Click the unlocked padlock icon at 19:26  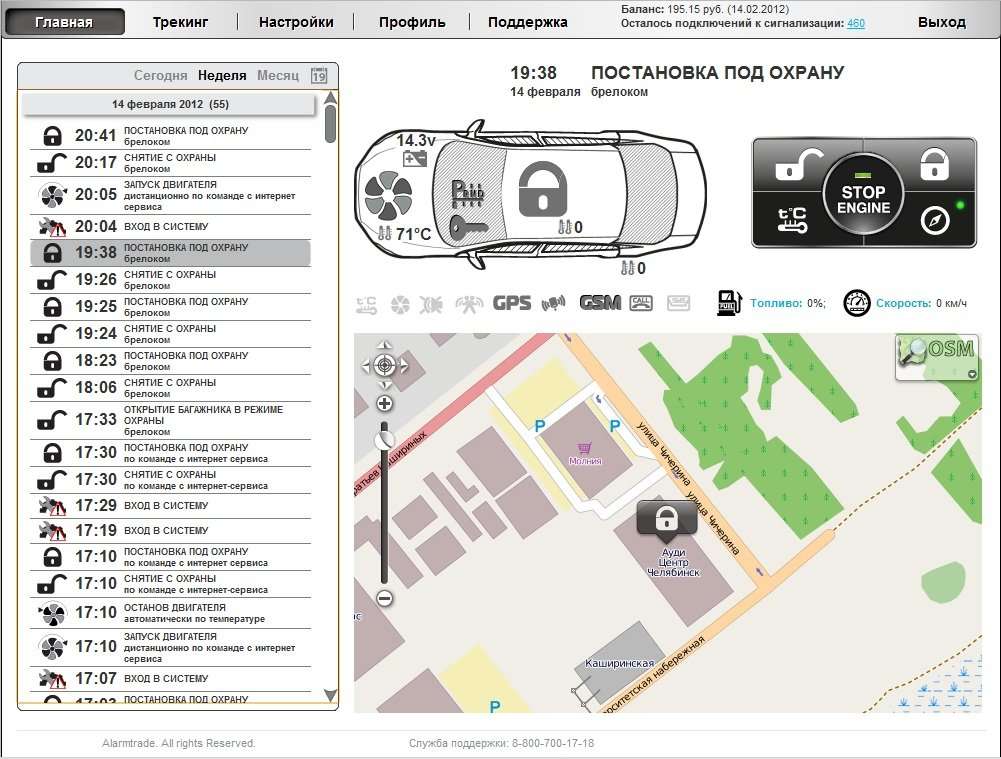52,280
